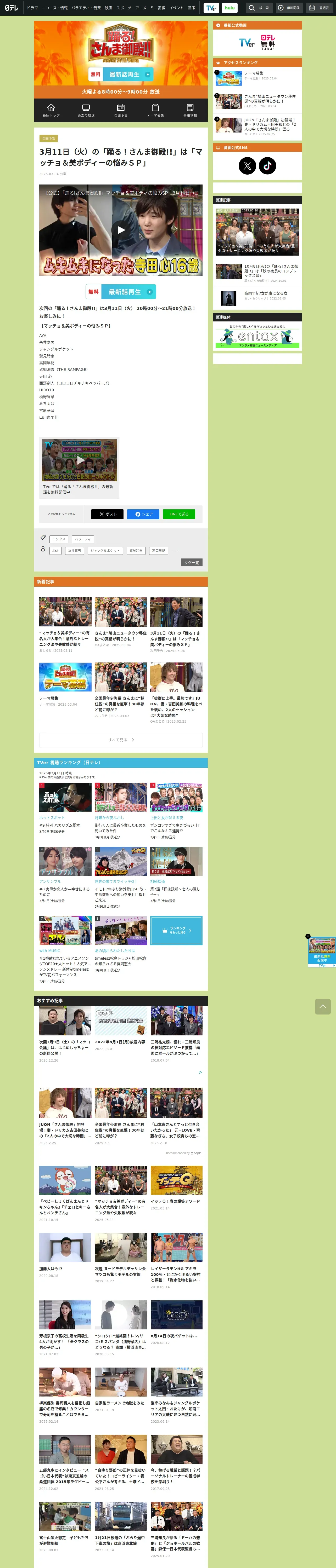Screen dimensions: 336x1568
Task: Select the スポーツ menu item
Action: [x=124, y=8]
